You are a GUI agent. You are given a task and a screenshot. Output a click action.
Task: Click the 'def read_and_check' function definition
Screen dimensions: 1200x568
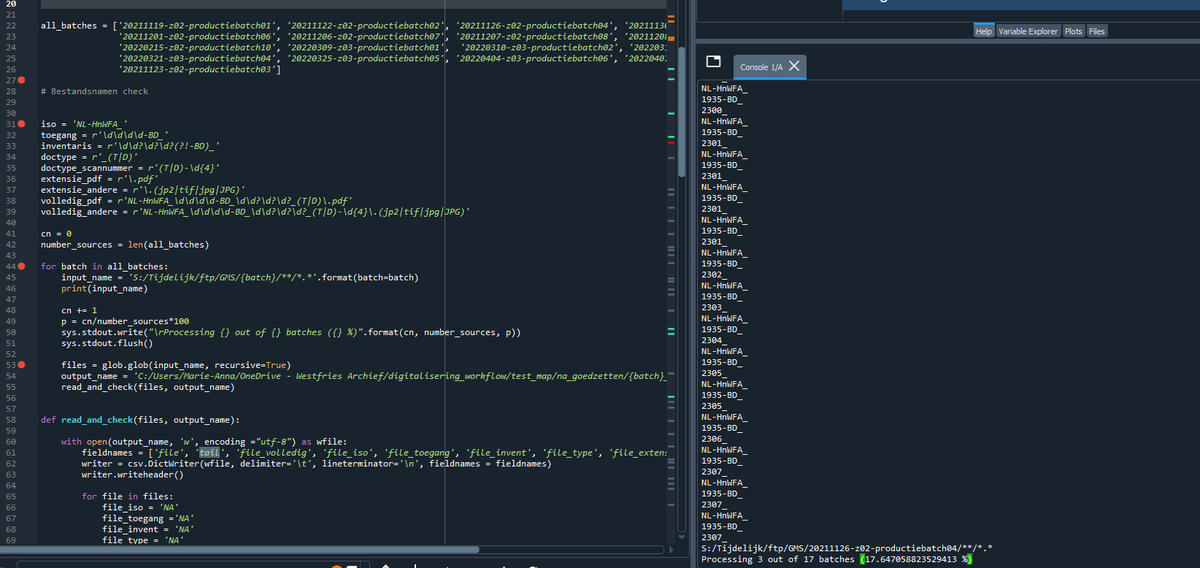point(139,419)
